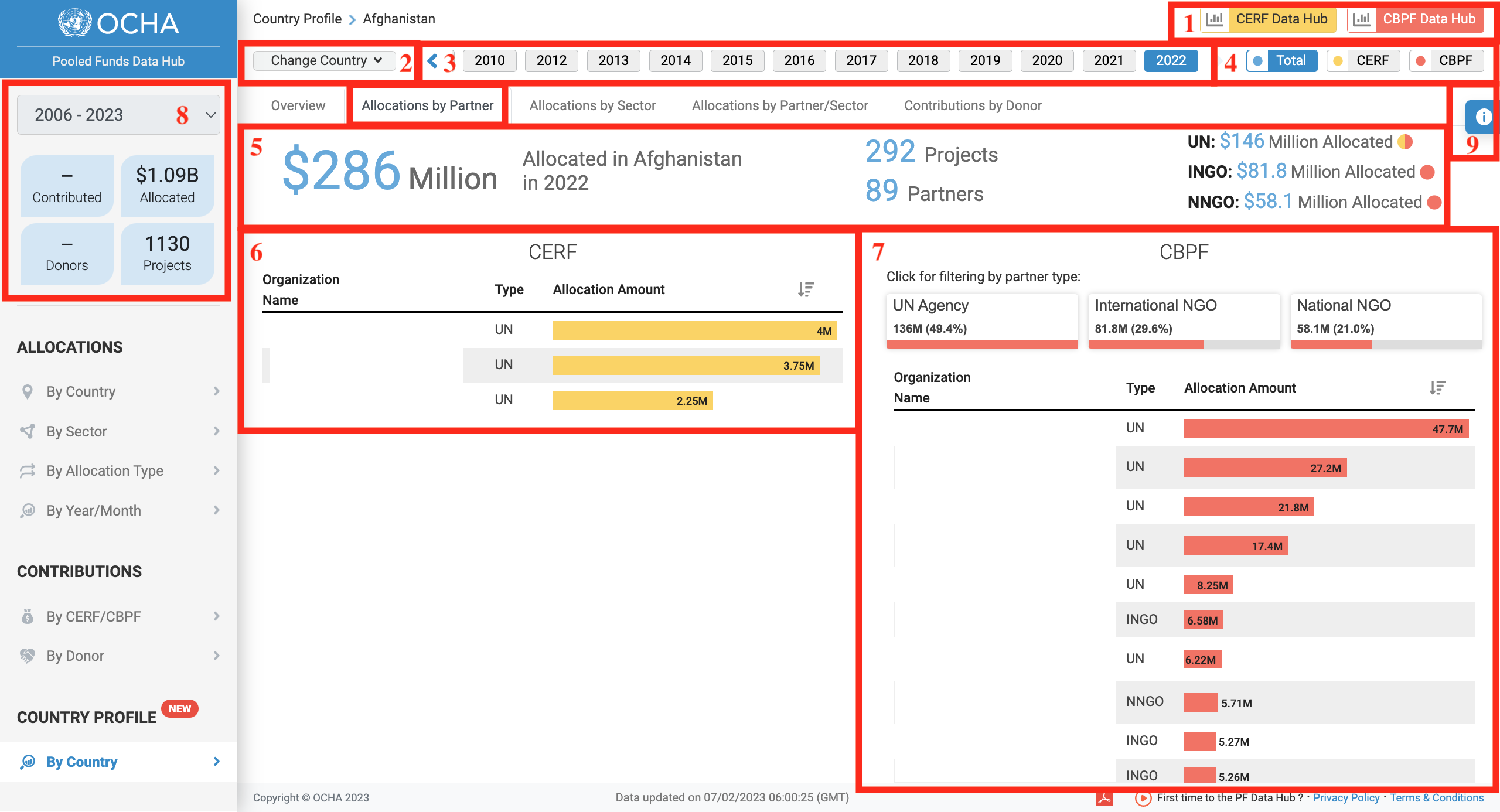This screenshot has height=812, width=1500.
Task: Sort CBPF table by allocation amount
Action: 1437,388
